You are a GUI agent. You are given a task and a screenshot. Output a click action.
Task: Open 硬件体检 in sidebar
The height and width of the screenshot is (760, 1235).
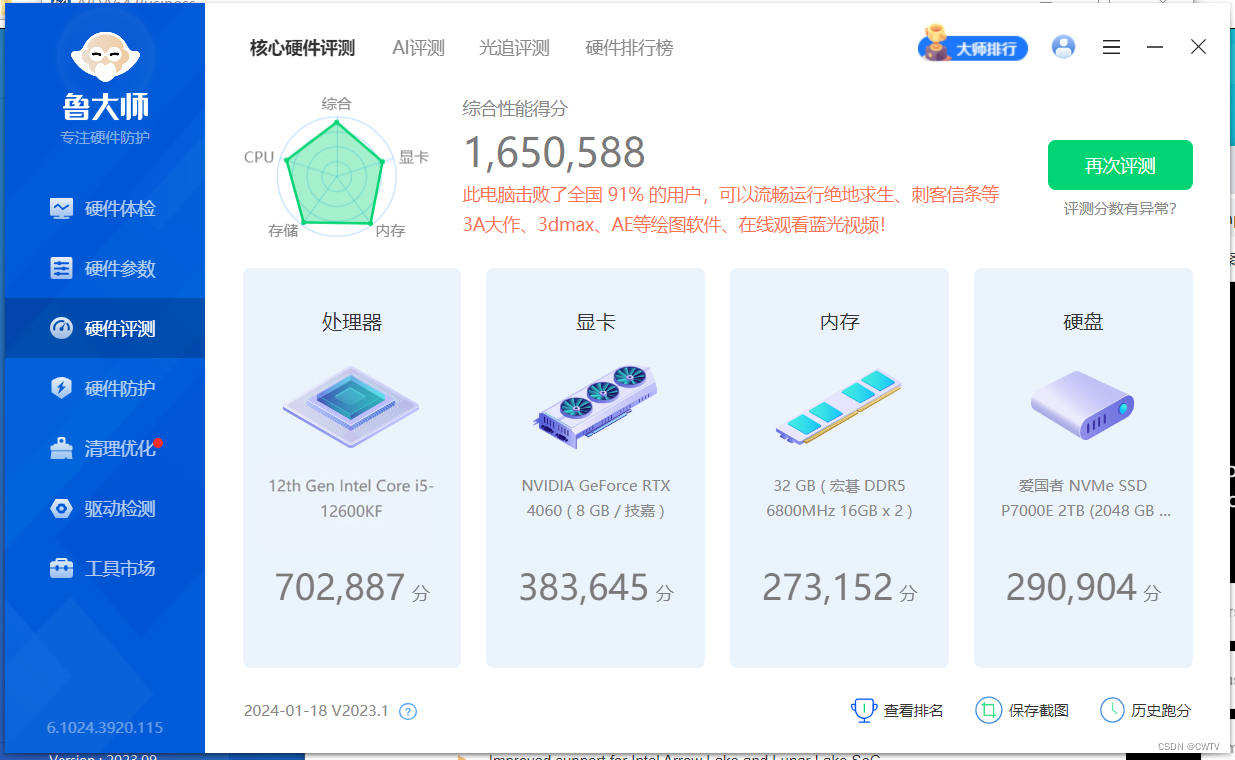point(105,208)
